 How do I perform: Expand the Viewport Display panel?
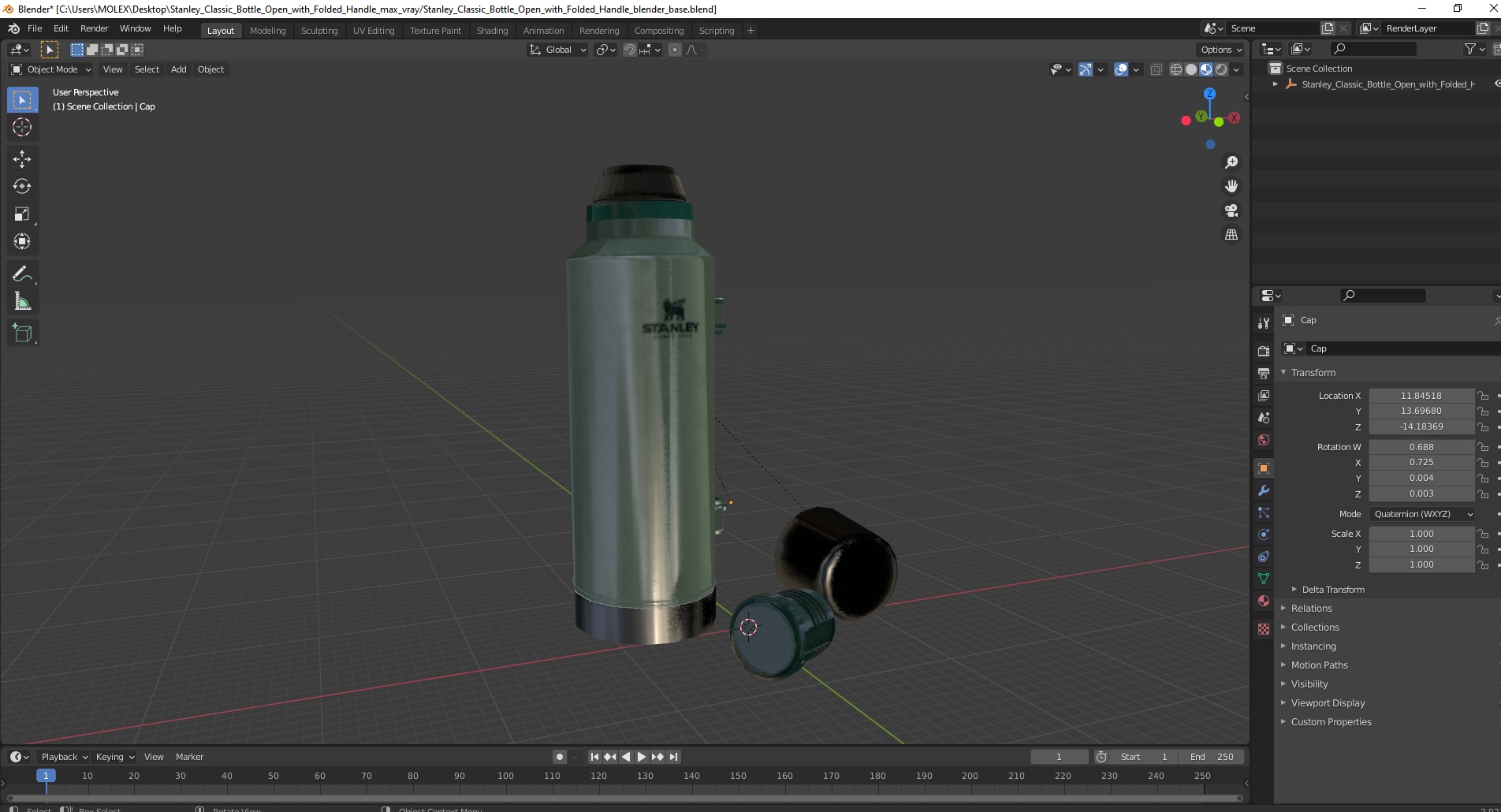point(1328,703)
